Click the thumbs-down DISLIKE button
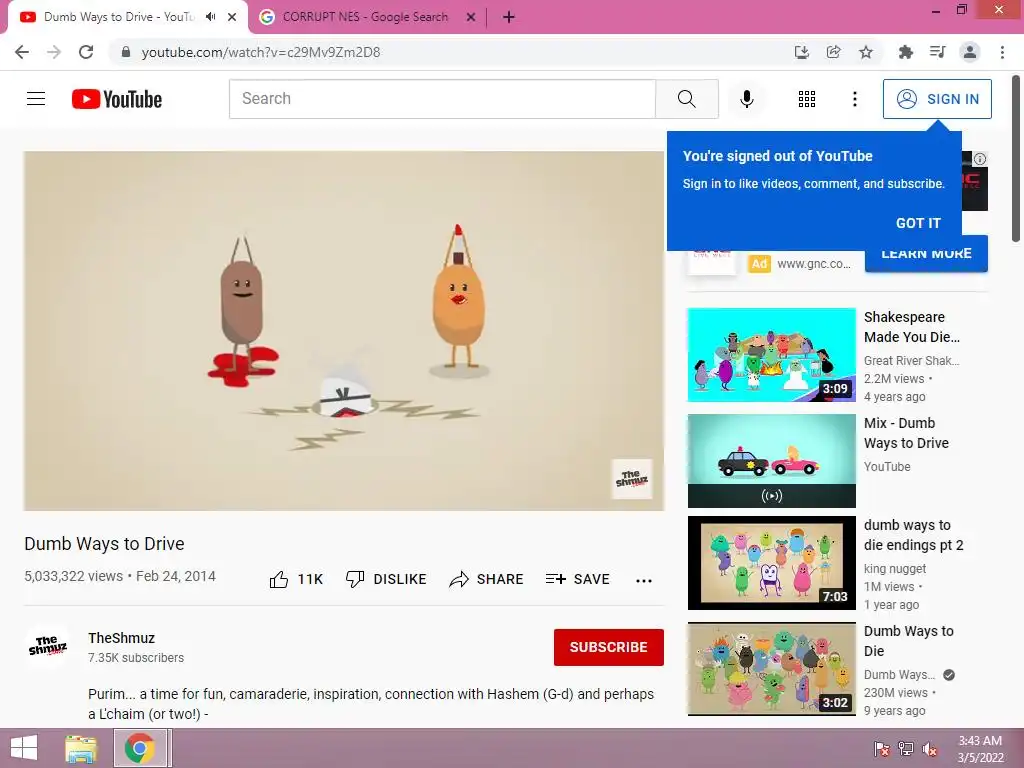The width and height of the screenshot is (1024, 768). (386, 579)
